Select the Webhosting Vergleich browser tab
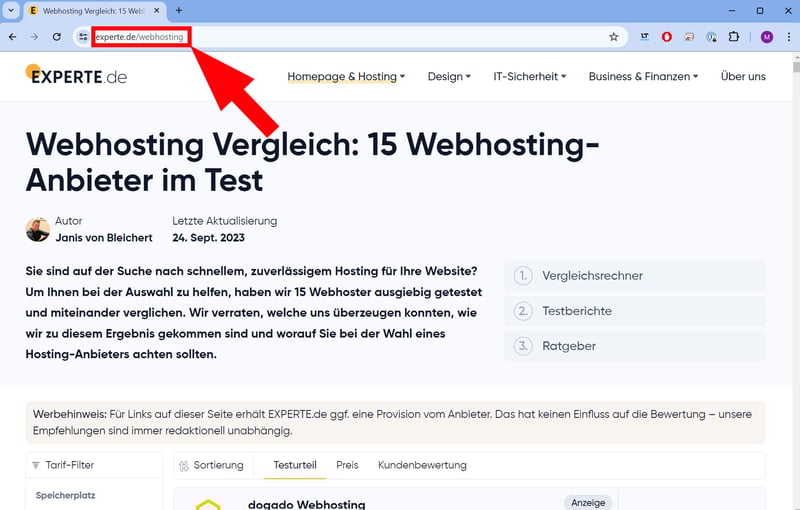The image size is (800, 510). coord(94,11)
